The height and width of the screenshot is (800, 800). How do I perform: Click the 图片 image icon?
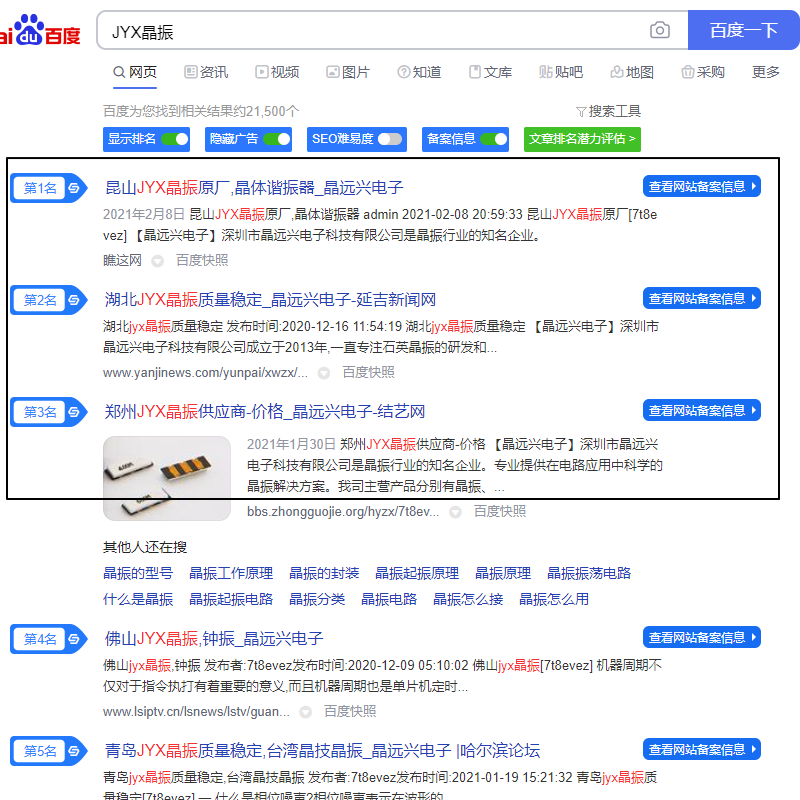click(333, 72)
